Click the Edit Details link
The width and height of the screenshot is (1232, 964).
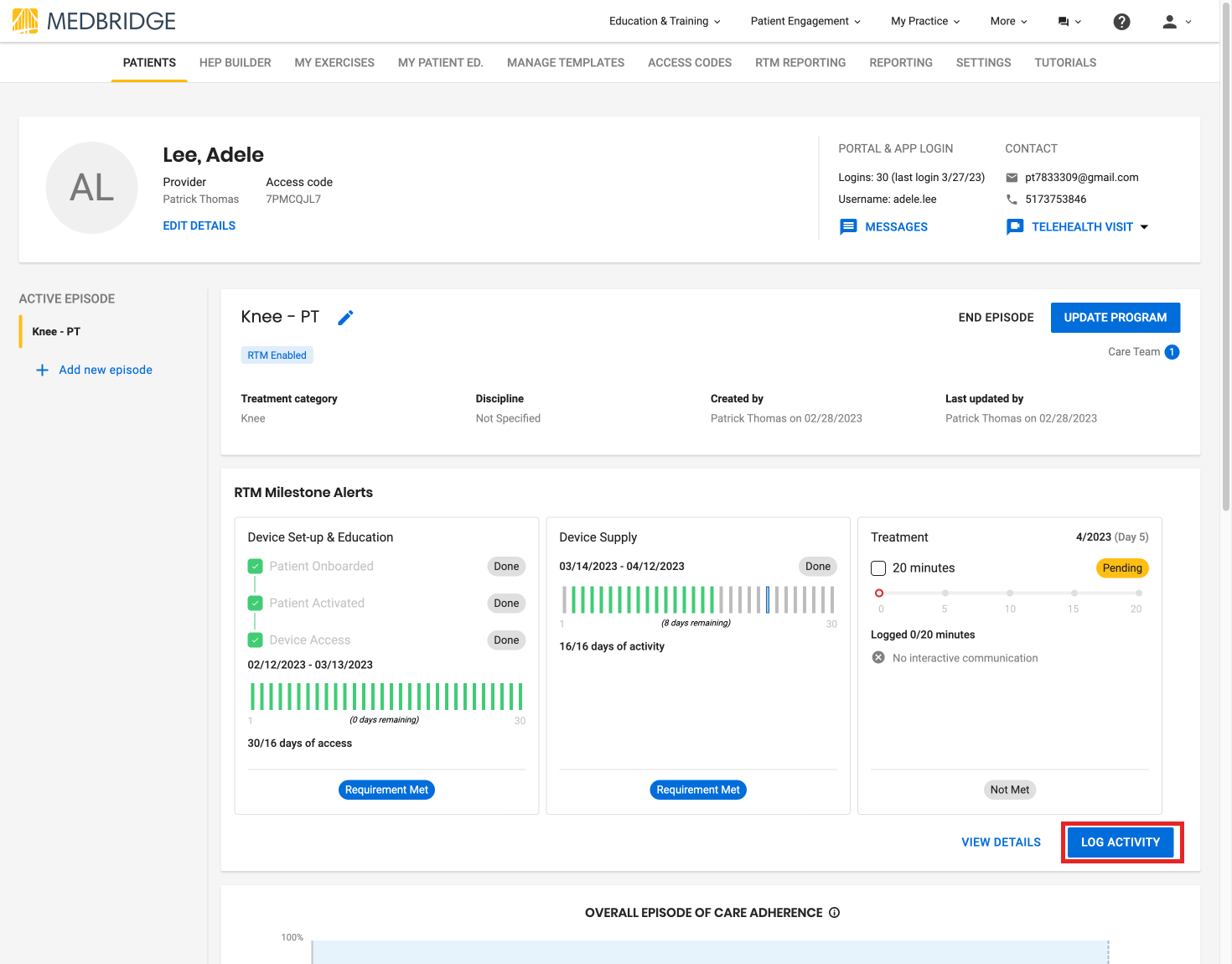pos(199,226)
